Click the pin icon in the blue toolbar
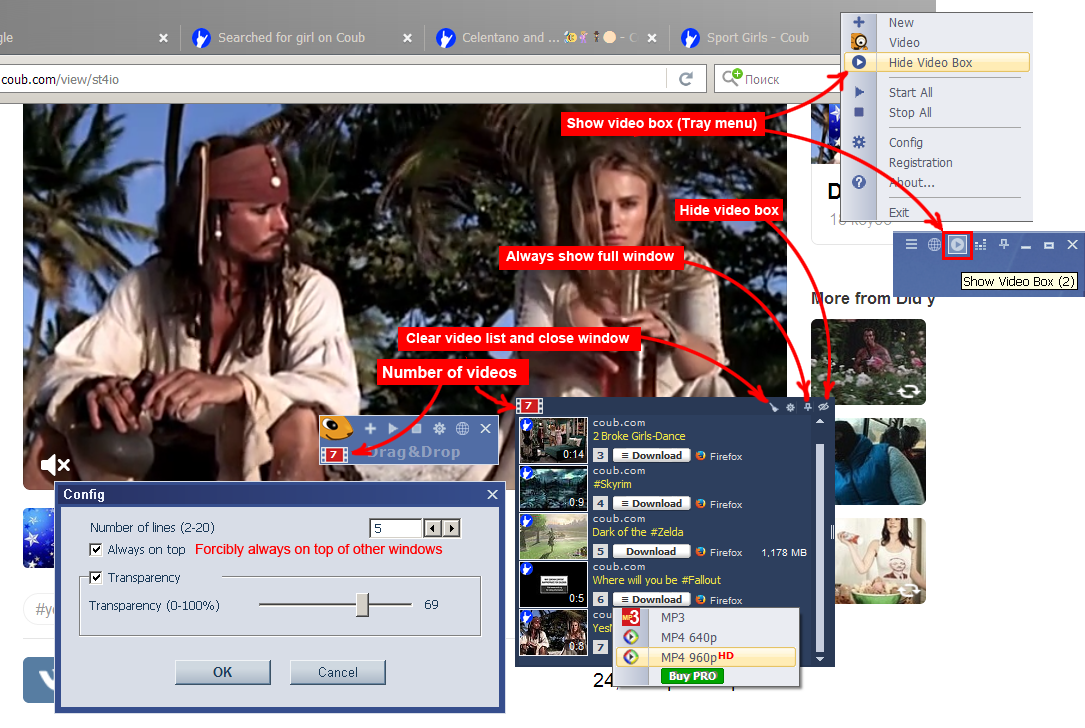 (x=1003, y=244)
